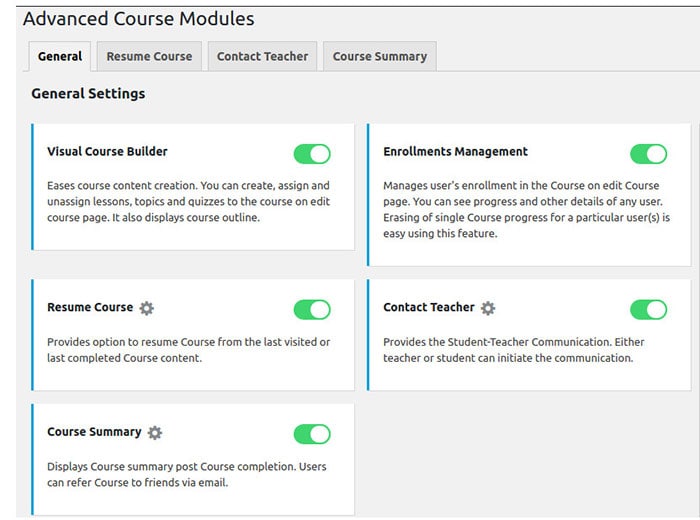
Task: Go to the Course Summary tab
Action: pyautogui.click(x=380, y=57)
